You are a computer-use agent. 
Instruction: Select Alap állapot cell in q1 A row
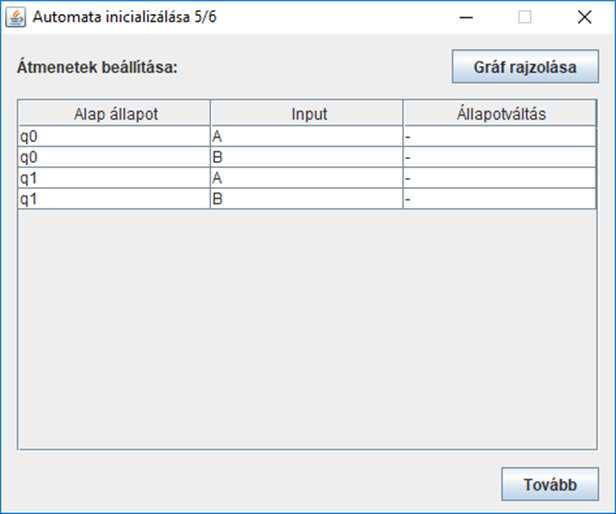(114, 178)
